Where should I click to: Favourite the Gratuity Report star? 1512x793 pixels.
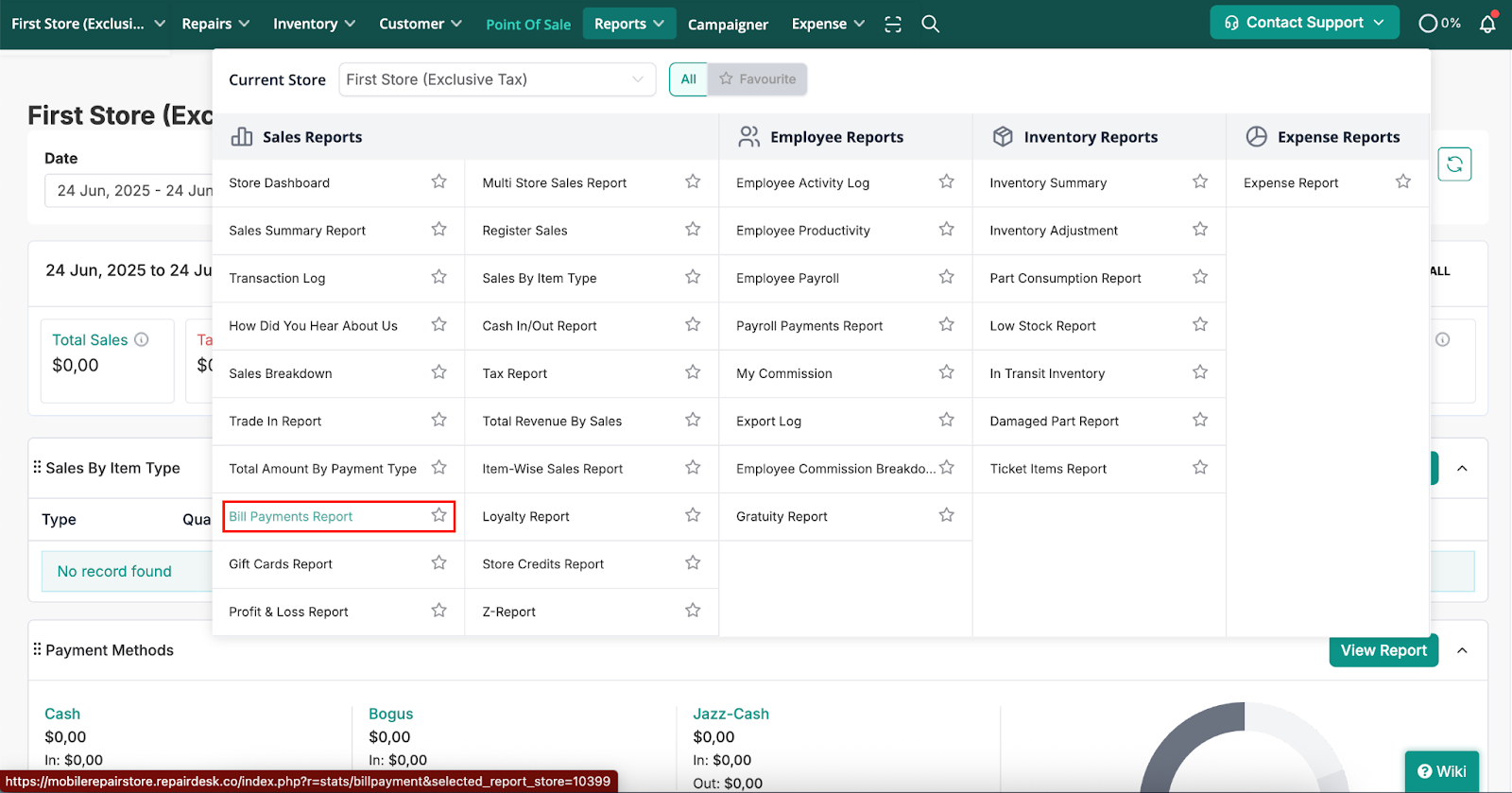point(947,515)
